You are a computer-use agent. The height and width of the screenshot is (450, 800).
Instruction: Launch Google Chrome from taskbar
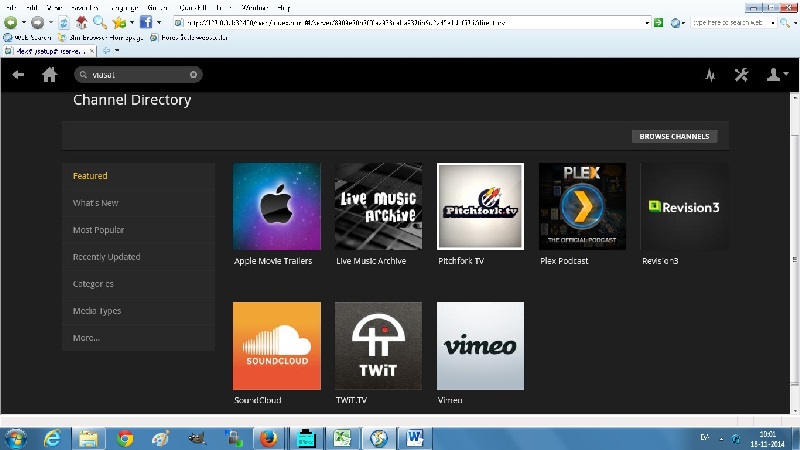[124, 438]
